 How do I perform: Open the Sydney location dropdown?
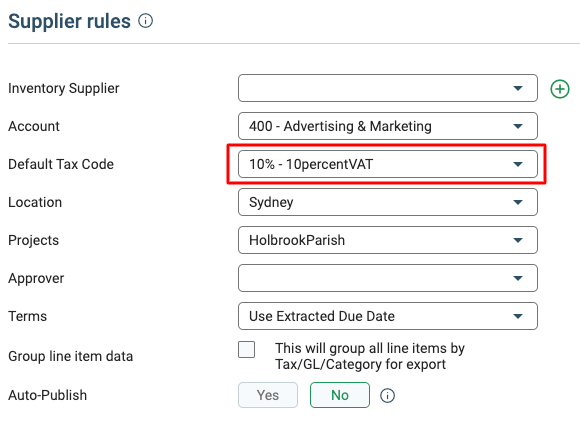coord(388,202)
